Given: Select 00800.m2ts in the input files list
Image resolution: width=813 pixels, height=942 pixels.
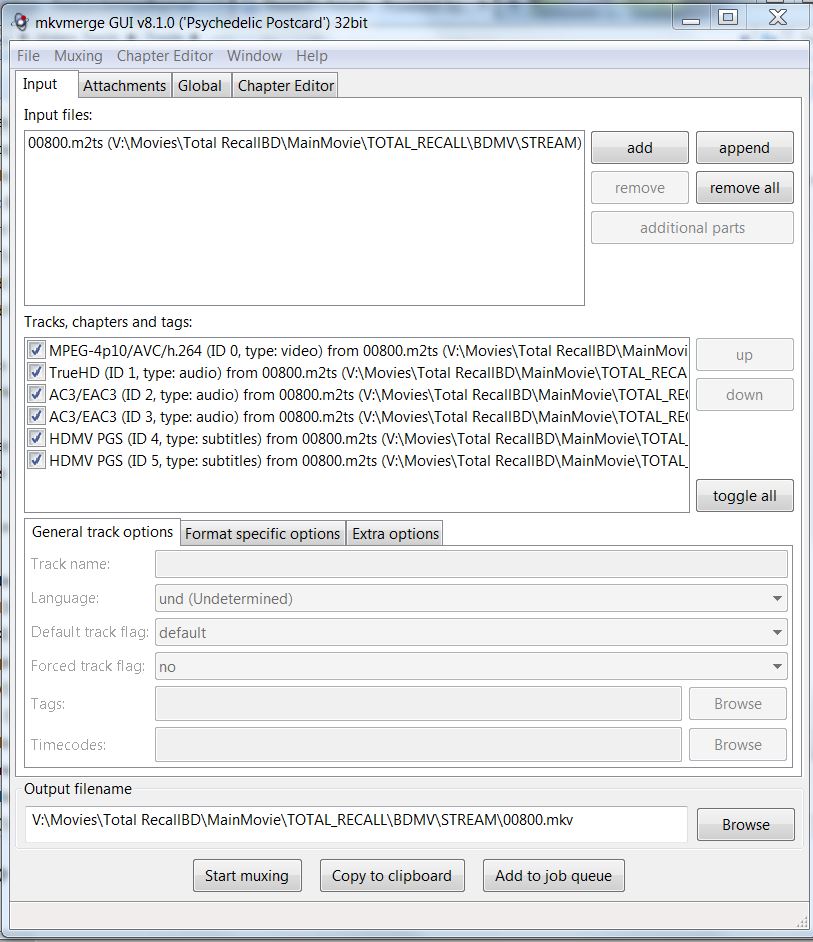Looking at the screenshot, I should [x=305, y=143].
